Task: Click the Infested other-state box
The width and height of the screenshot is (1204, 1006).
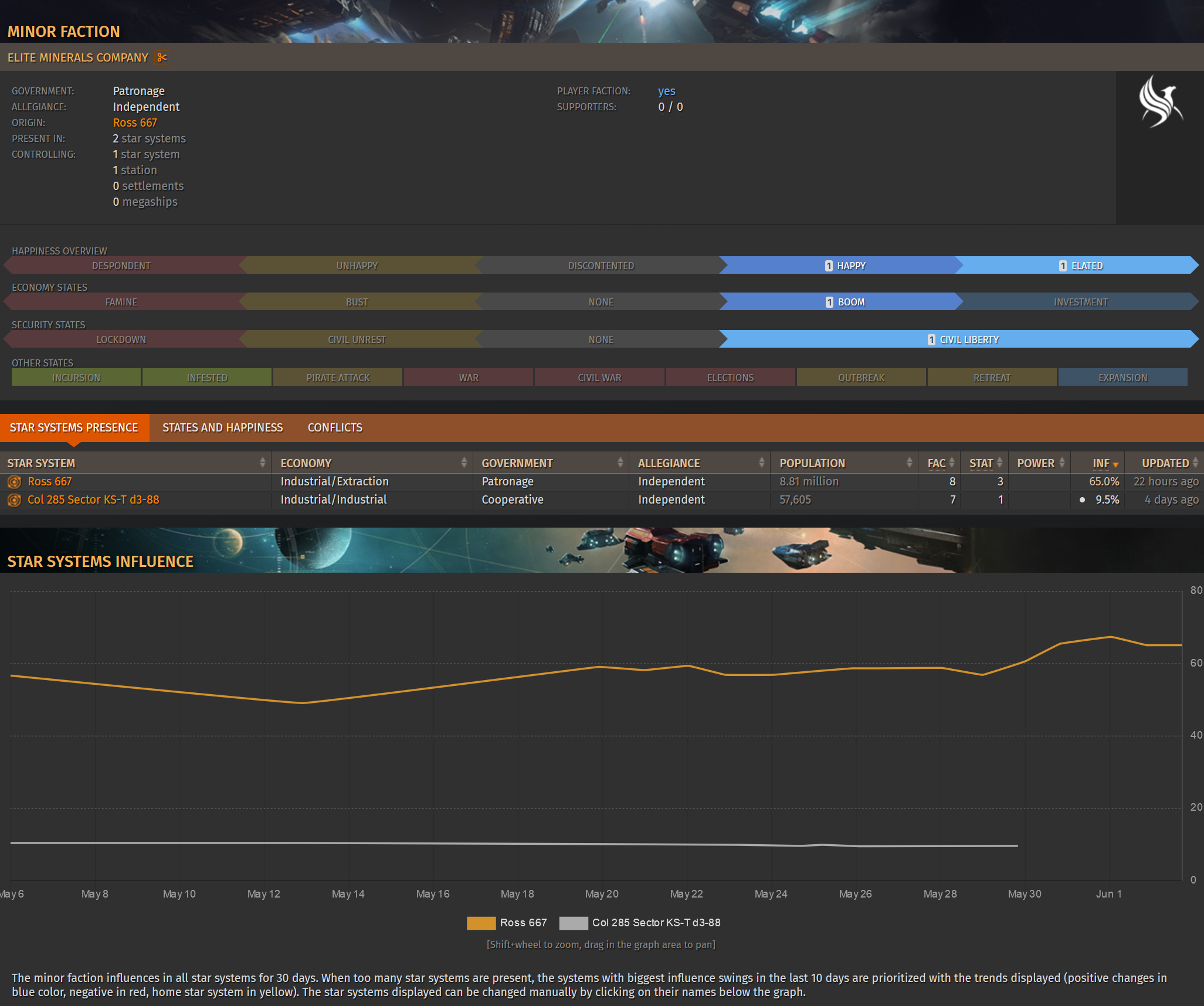Action: [x=207, y=378]
